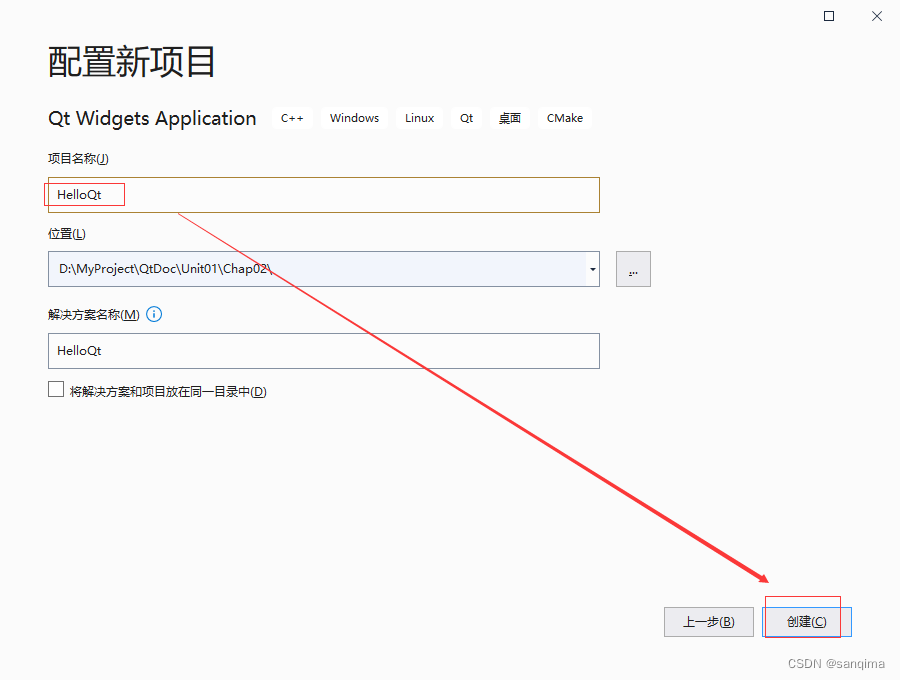Select the 桌面 tag
This screenshot has height=680, width=900.
[510, 118]
